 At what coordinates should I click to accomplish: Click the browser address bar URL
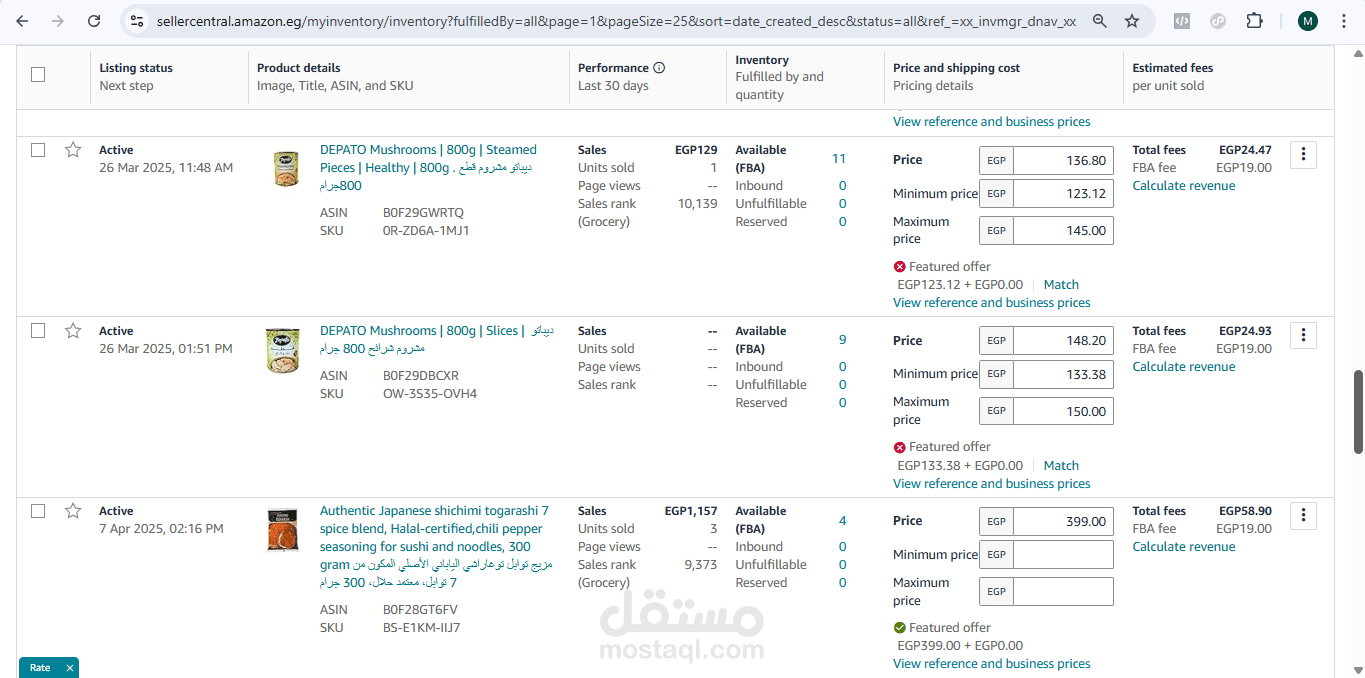click(616, 21)
